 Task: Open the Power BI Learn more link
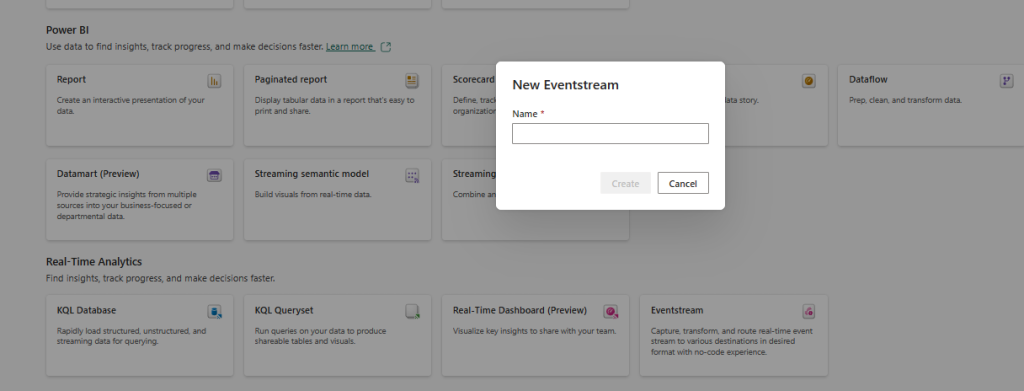coord(350,47)
